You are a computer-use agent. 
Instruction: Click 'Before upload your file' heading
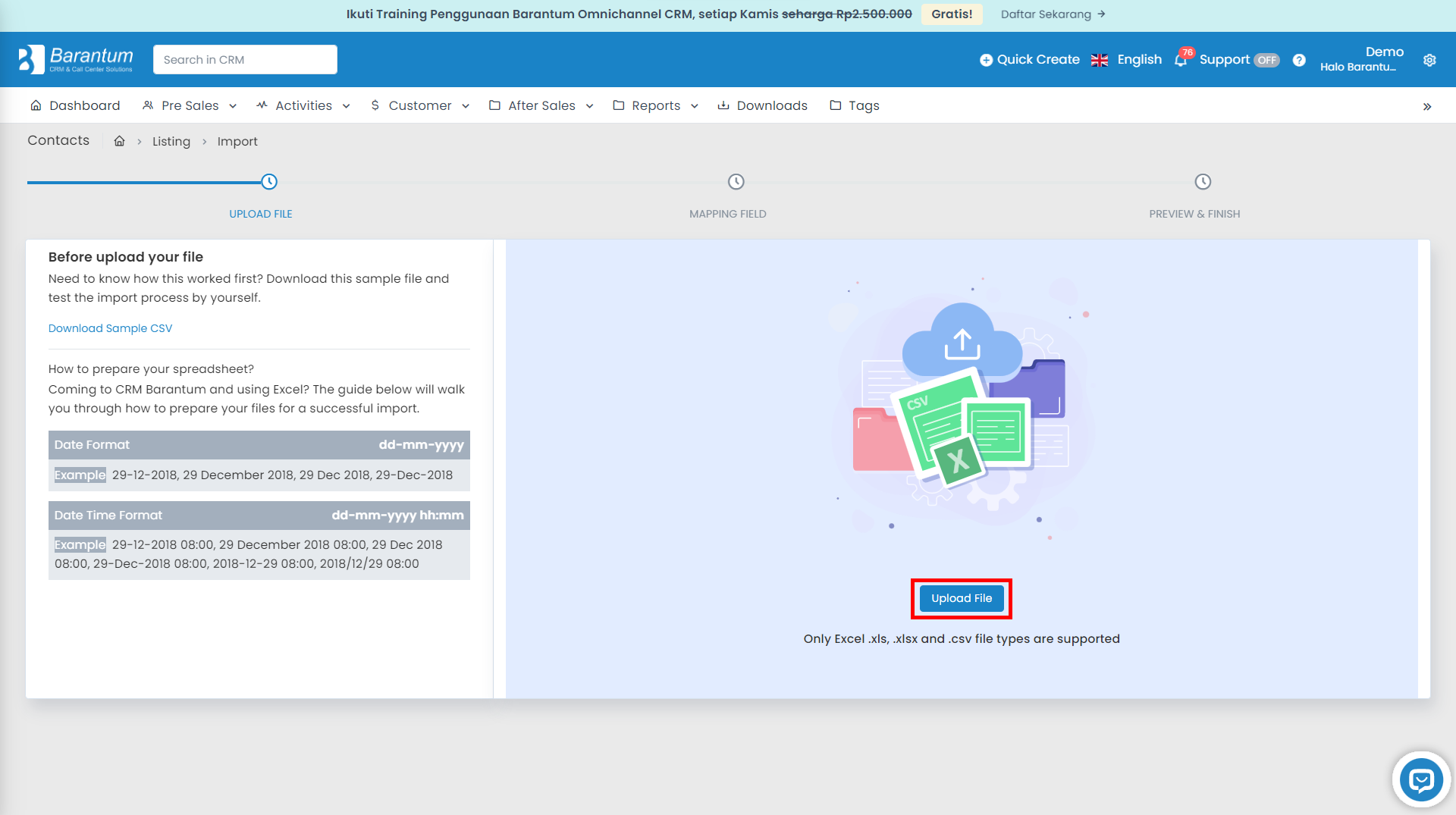(126, 257)
